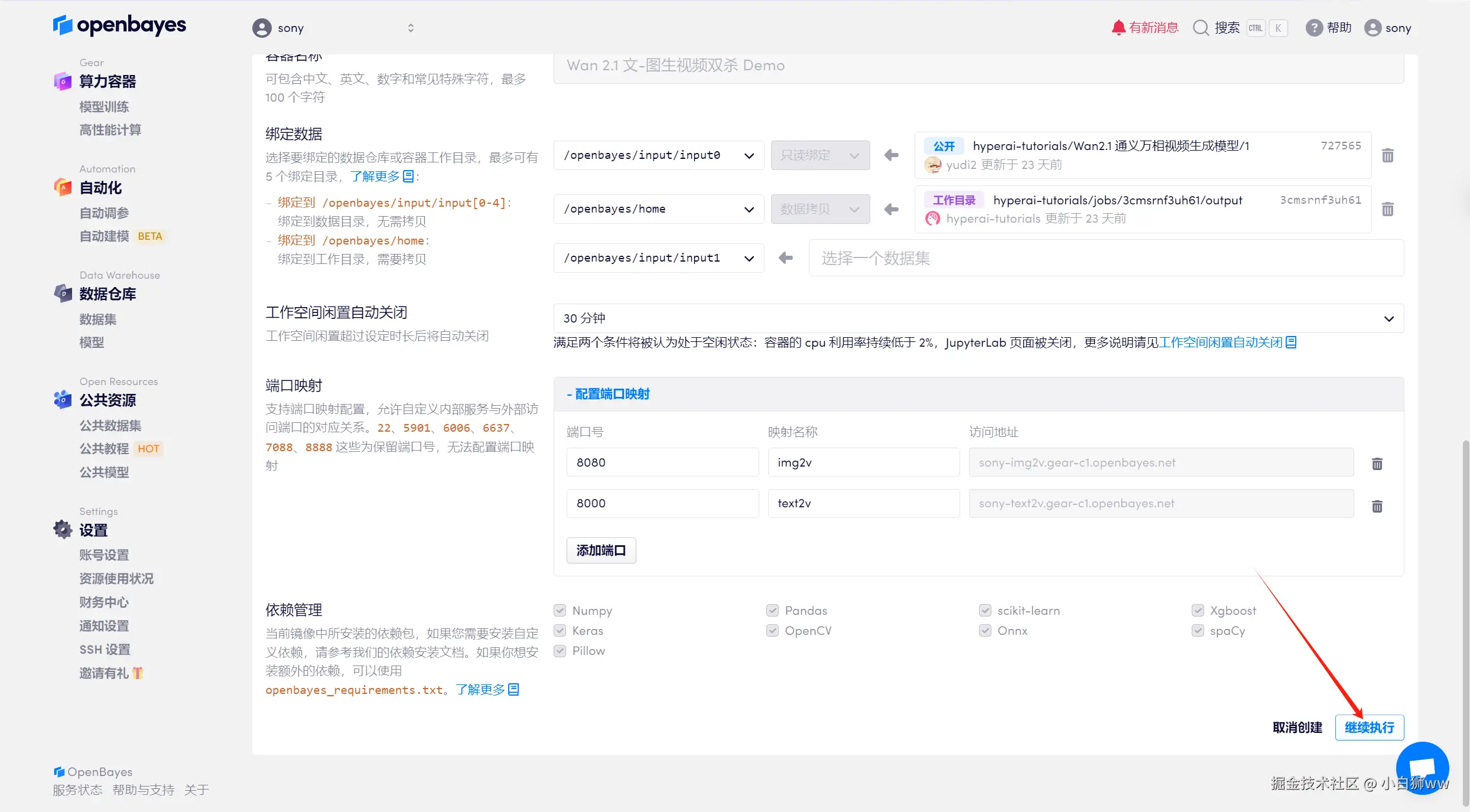Open the /openbayes/input/input1 path dropdown
Viewport: 1470px width, 812px height.
(x=658, y=258)
